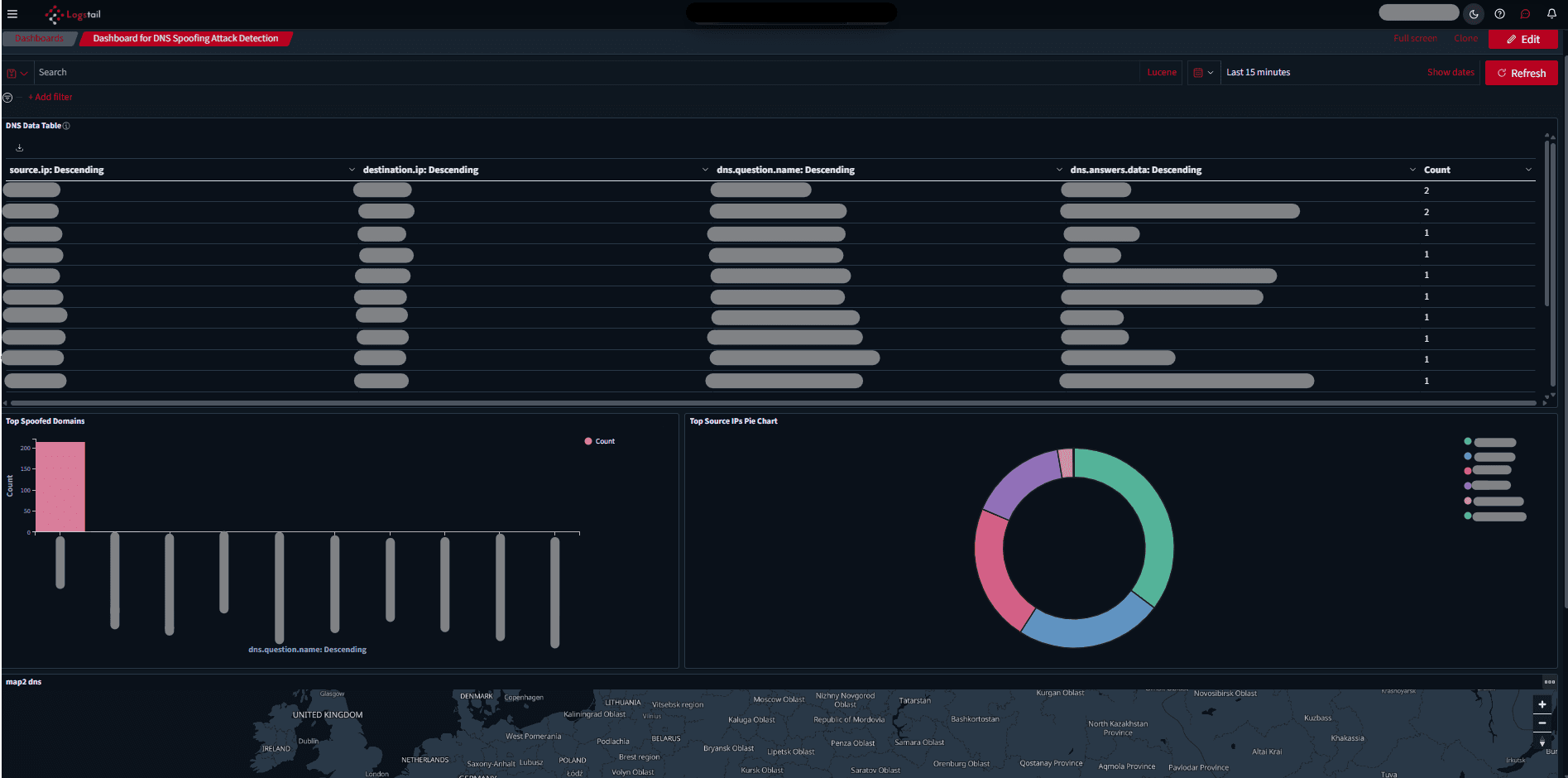Open the notifications bell
This screenshot has width=1568, height=778.
(1551, 14)
